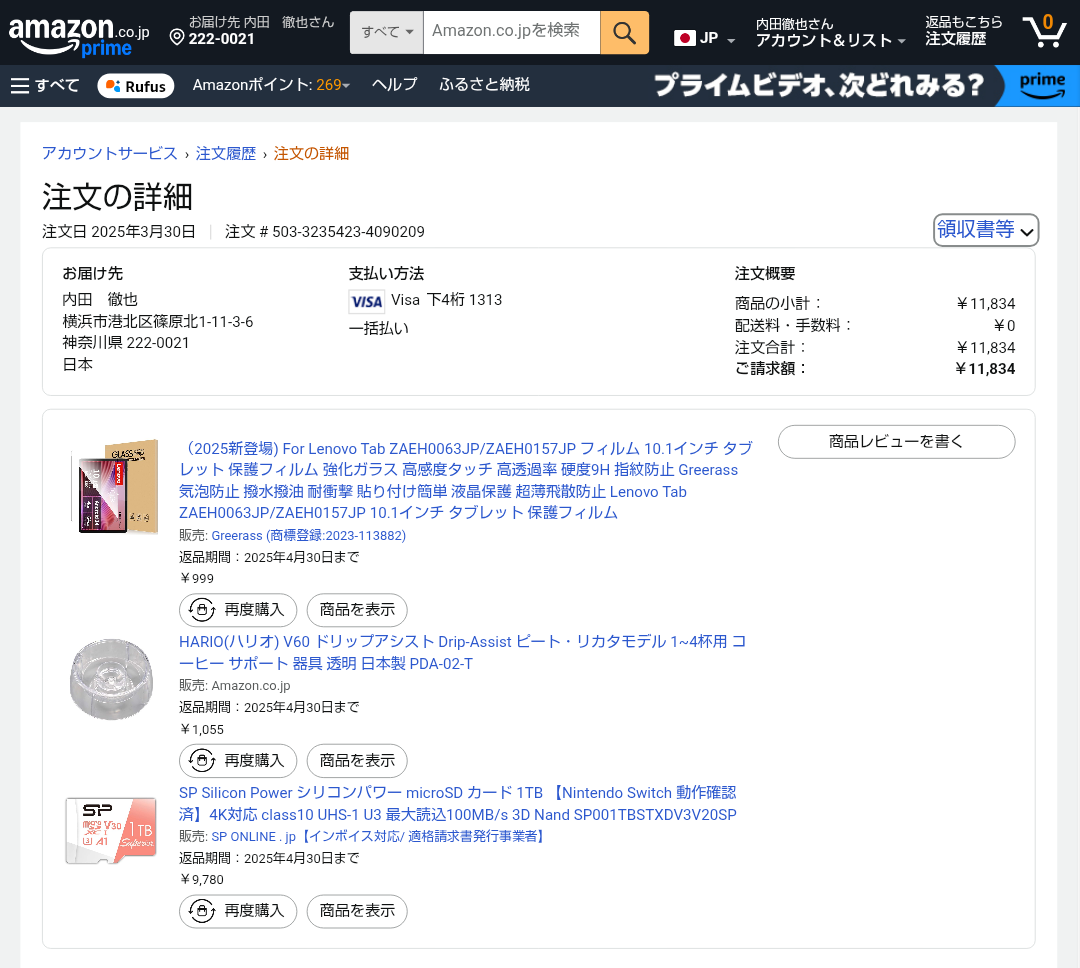Open ふるさと納税 in navigation bar

point(484,86)
